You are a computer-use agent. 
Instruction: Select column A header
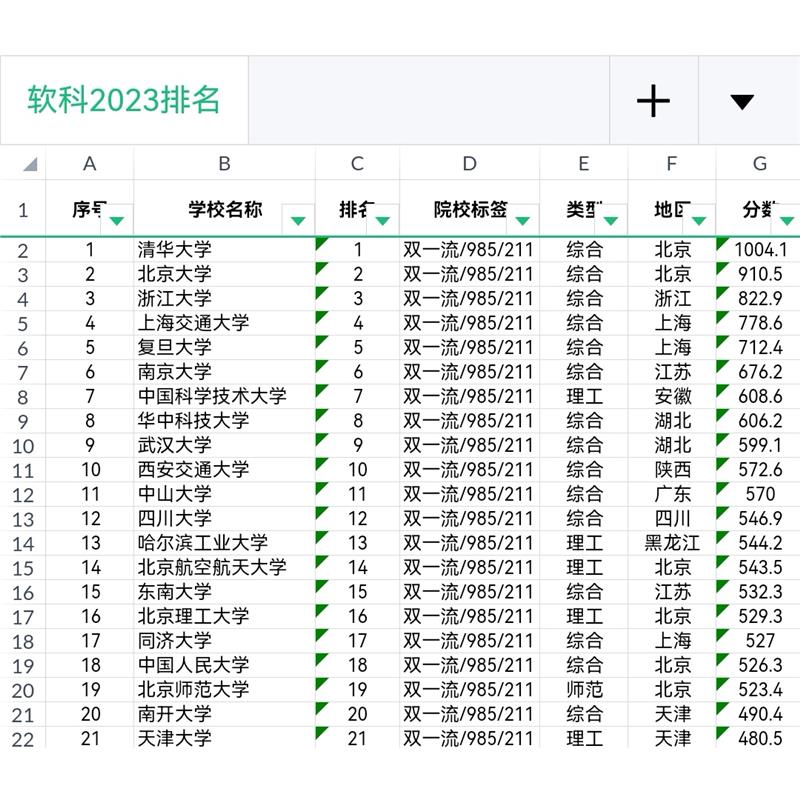pos(90,163)
